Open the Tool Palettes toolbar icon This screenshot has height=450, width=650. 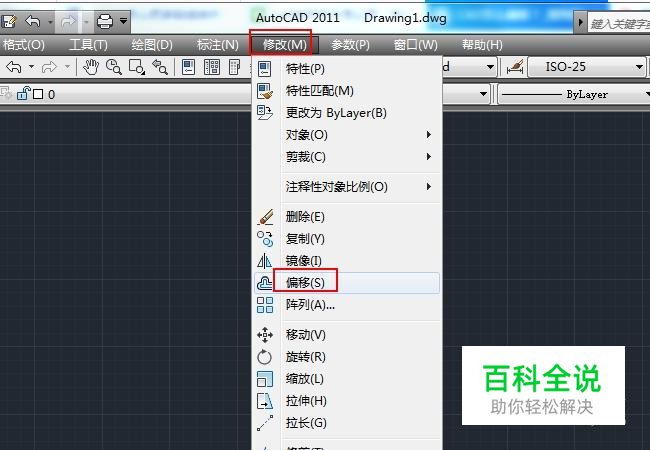click(235, 67)
